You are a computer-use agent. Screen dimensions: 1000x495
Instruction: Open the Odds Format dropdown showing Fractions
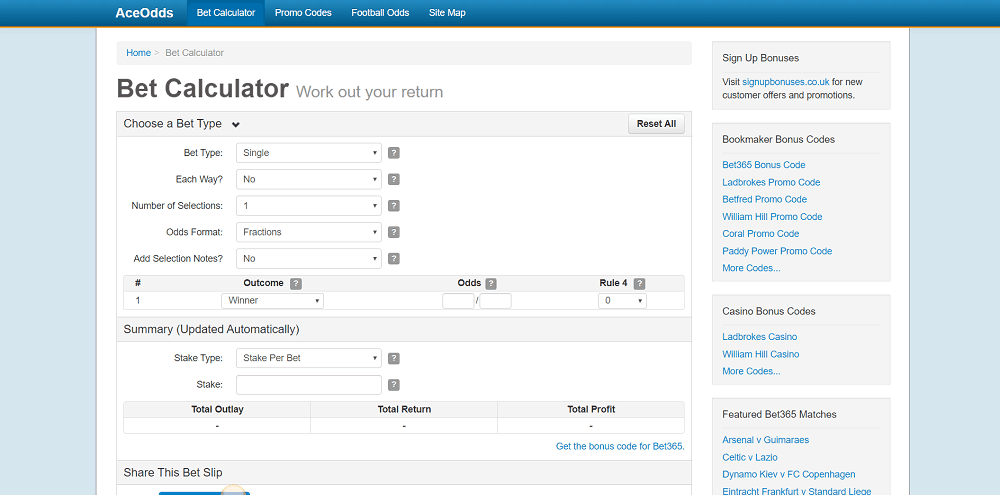pyautogui.click(x=309, y=232)
